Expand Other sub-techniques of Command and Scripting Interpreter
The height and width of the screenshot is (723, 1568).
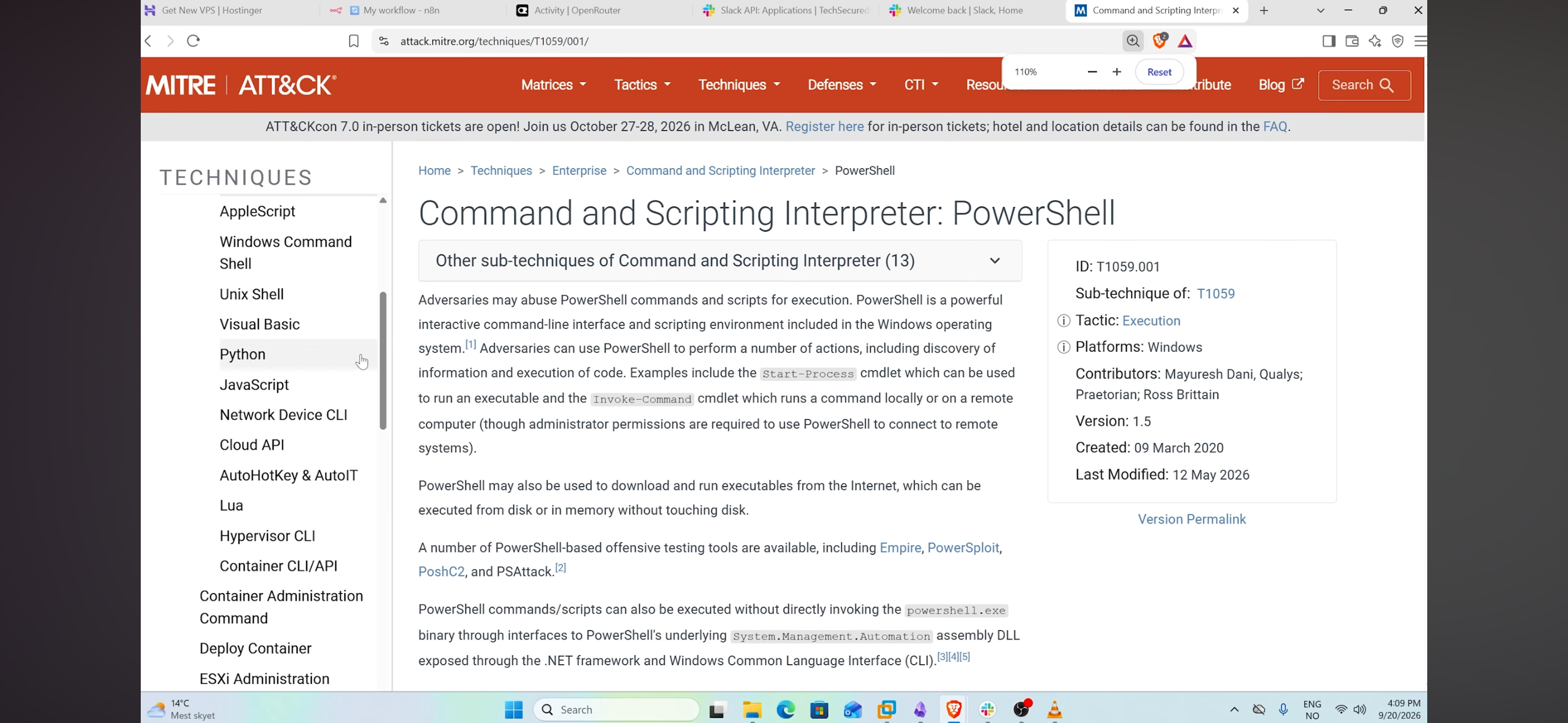pyautogui.click(x=720, y=261)
